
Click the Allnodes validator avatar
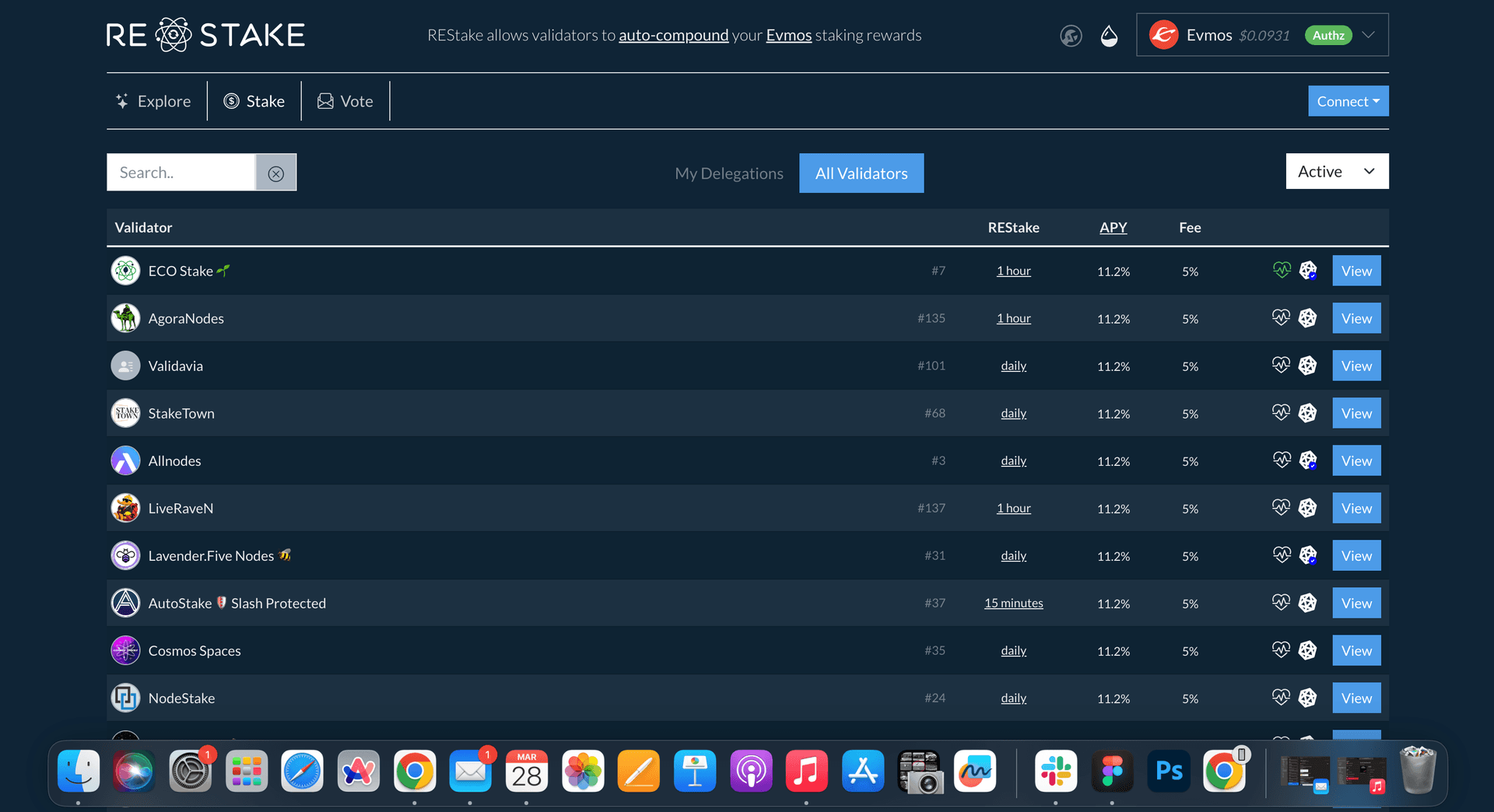[x=125, y=460]
